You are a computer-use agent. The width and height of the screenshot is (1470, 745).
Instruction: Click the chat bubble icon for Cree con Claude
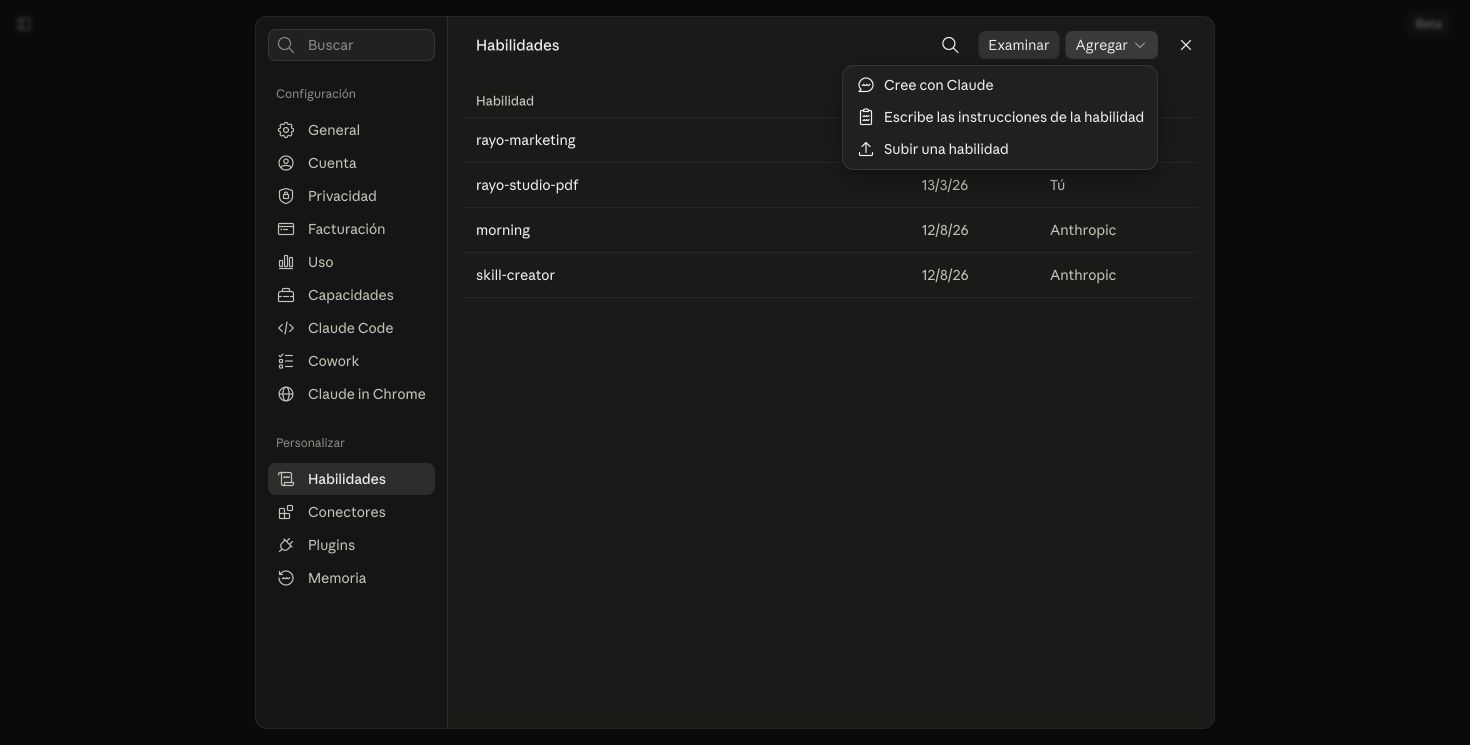tap(866, 85)
